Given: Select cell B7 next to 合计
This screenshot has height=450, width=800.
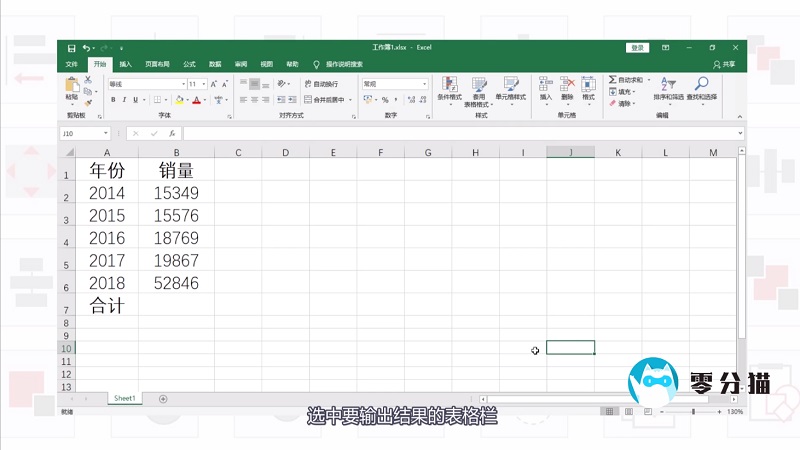Looking at the screenshot, I should [x=176, y=306].
